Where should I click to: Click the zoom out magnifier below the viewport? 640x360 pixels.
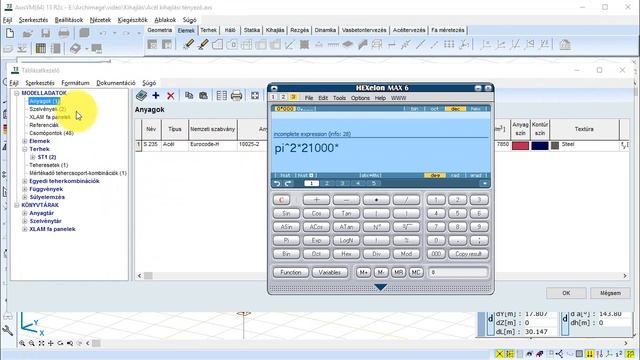(x=31, y=343)
